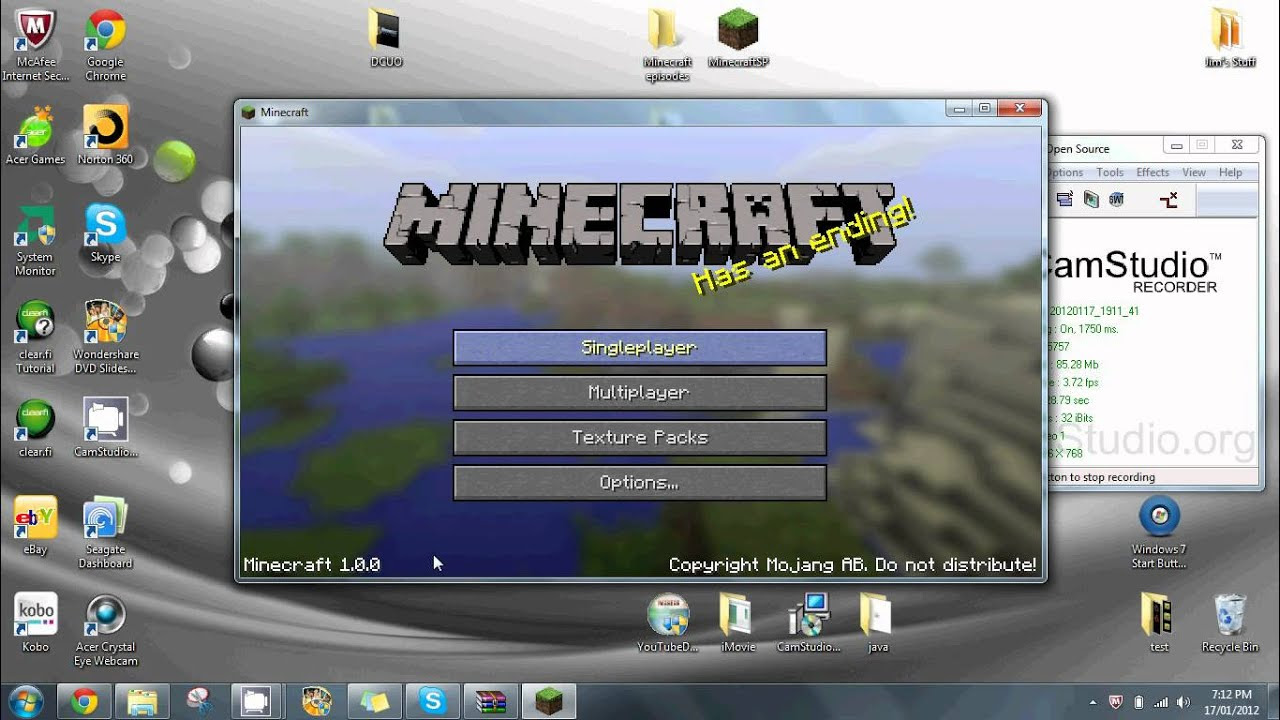Click the Minecraft 1.0.0 version text
This screenshot has width=1280, height=720.
(312, 565)
